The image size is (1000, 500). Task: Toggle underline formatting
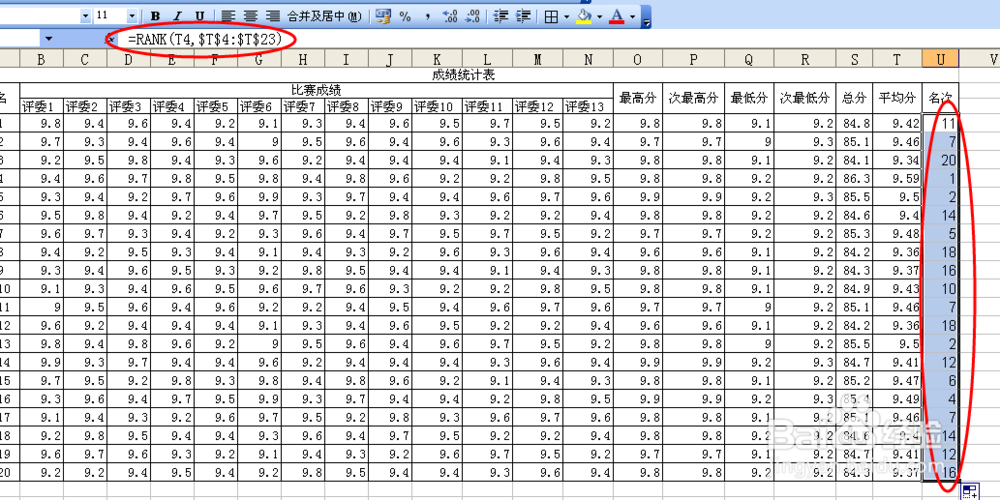pyautogui.click(x=200, y=17)
